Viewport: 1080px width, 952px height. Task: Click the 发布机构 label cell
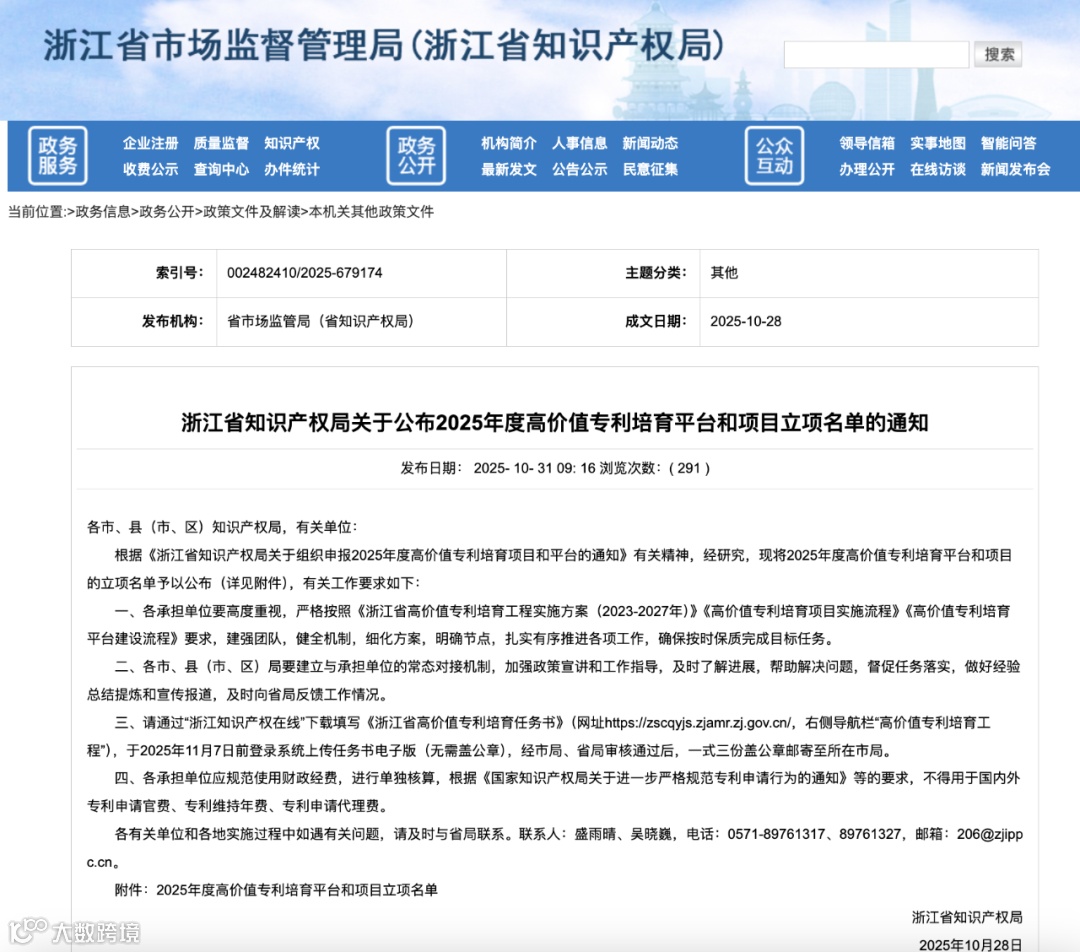144,321
